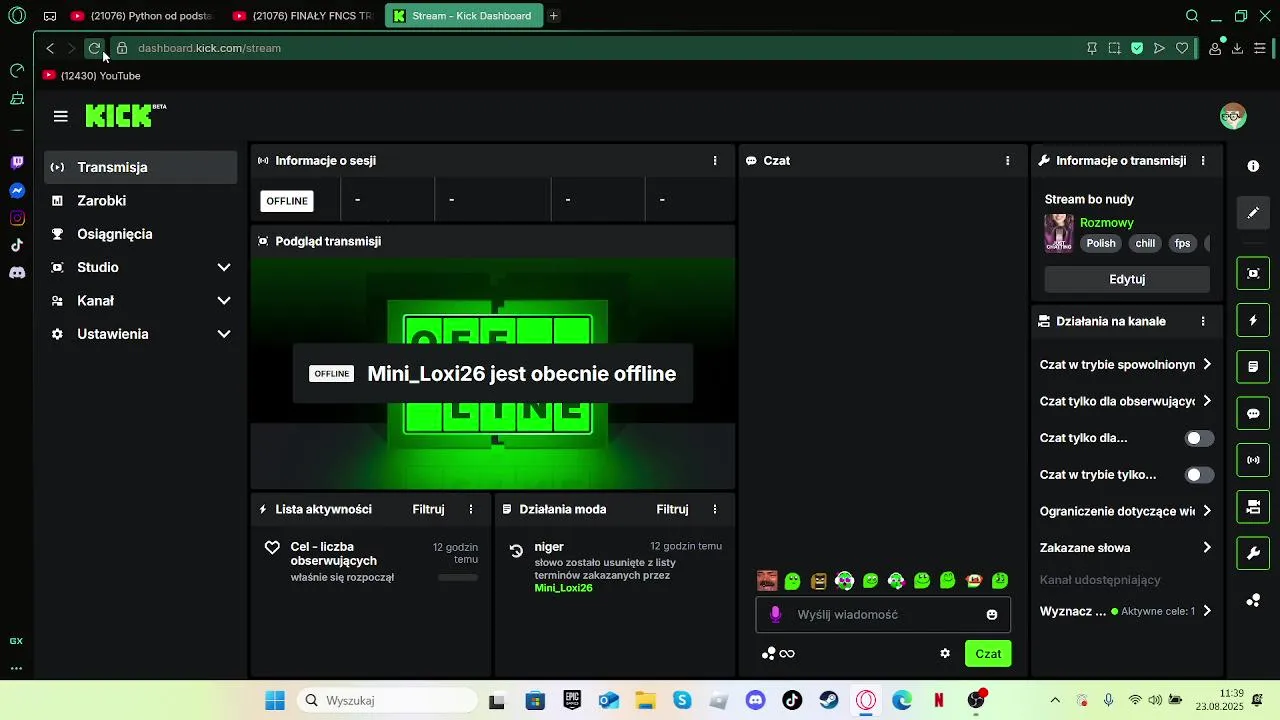The image size is (1280, 720).
Task: Open the Kick hamburger menu
Action: (61, 117)
